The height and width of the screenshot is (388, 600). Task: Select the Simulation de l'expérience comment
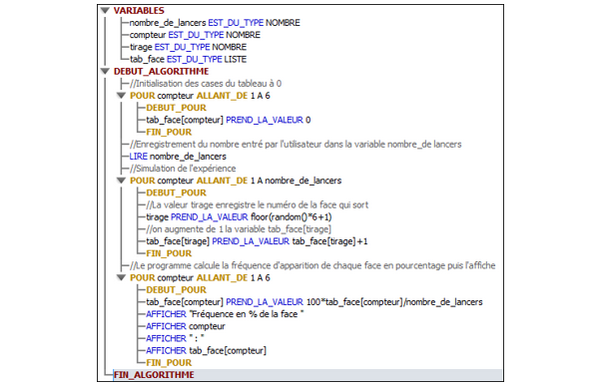pos(183,169)
